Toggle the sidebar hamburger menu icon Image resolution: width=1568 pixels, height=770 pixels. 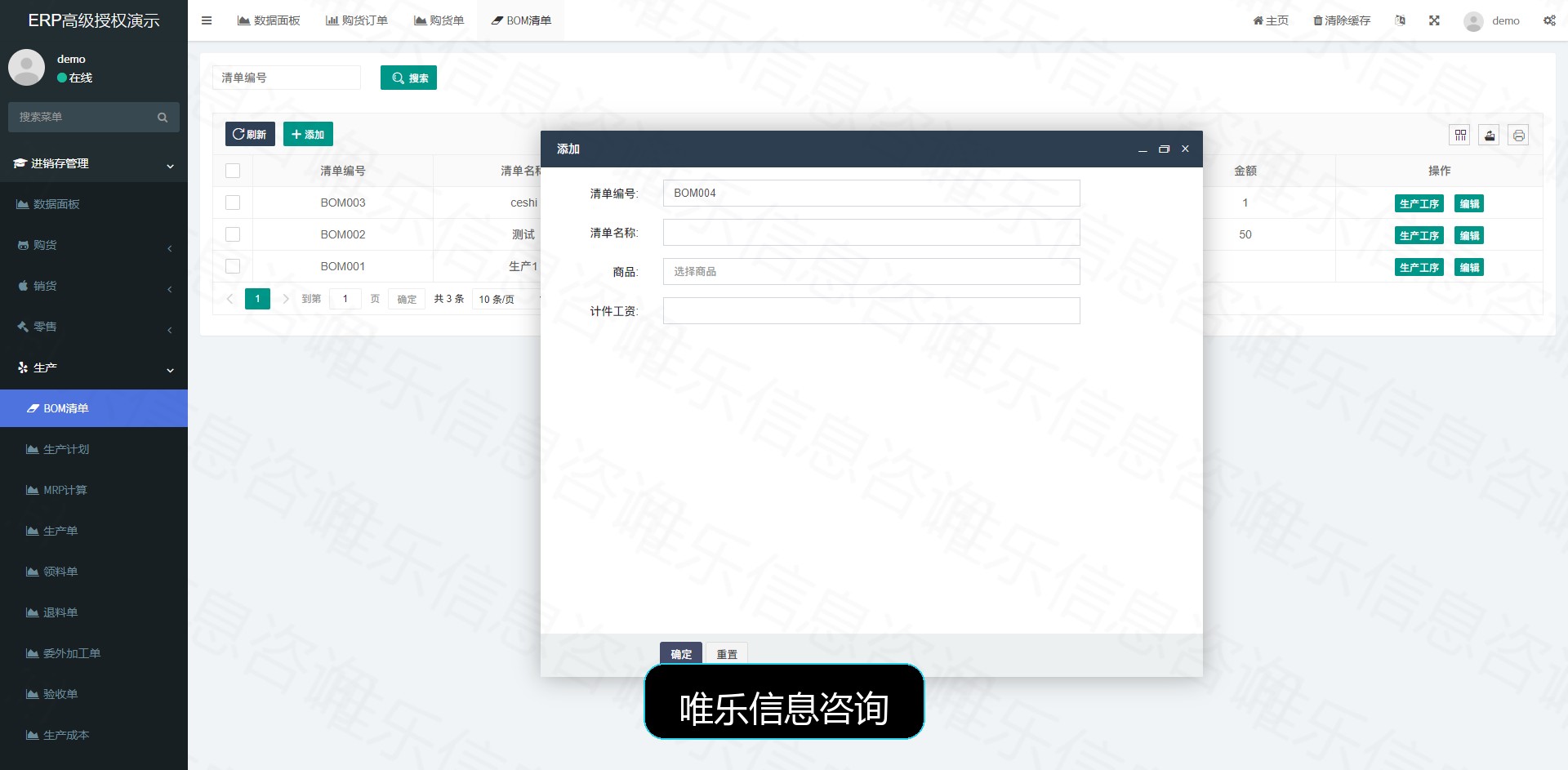tap(207, 20)
